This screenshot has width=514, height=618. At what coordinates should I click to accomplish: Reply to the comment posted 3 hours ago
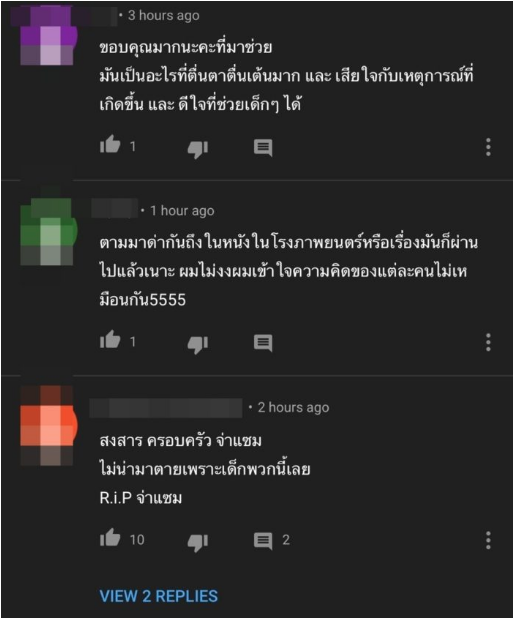coord(263,148)
